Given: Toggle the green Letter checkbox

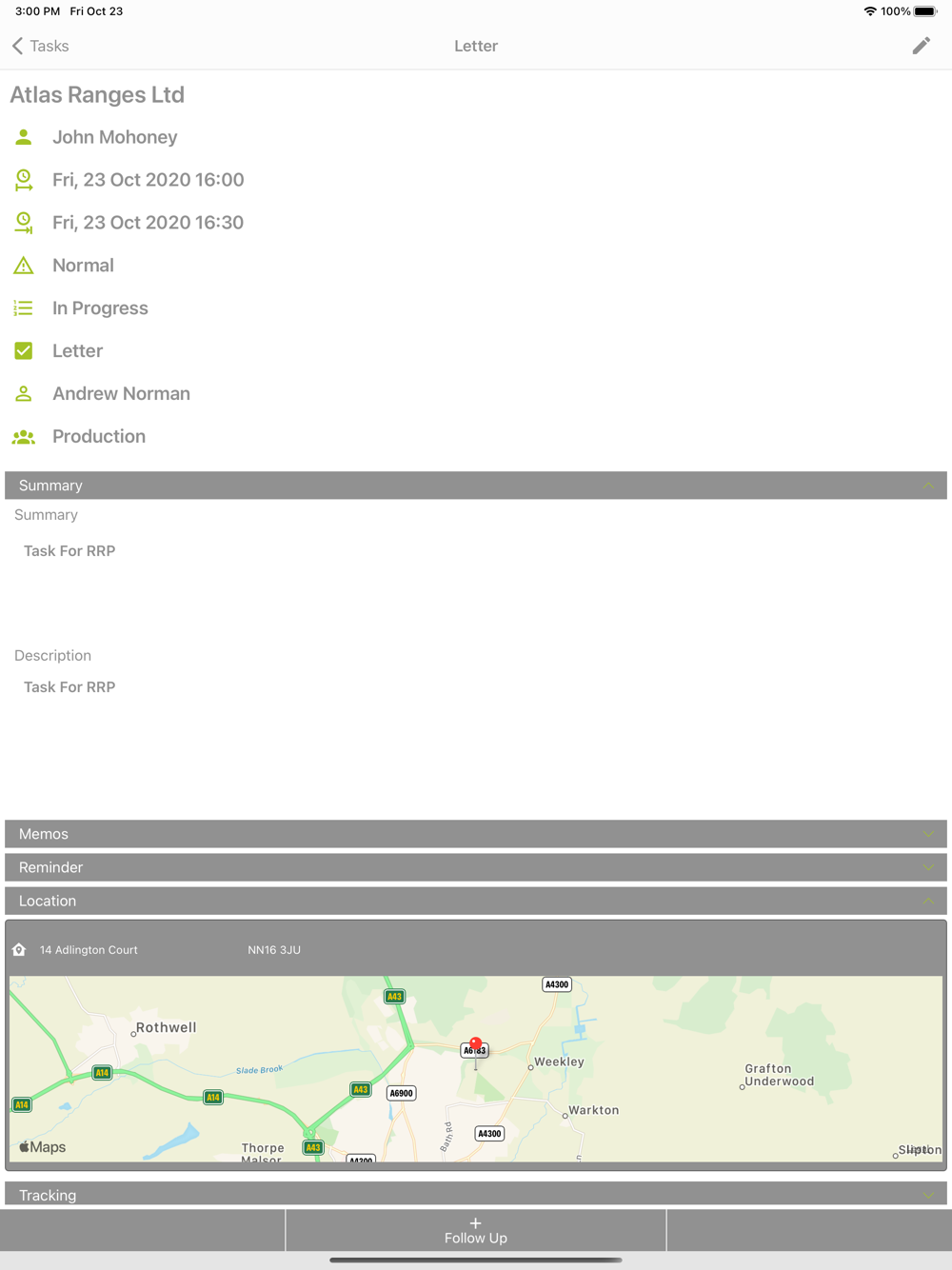Looking at the screenshot, I should pos(24,351).
